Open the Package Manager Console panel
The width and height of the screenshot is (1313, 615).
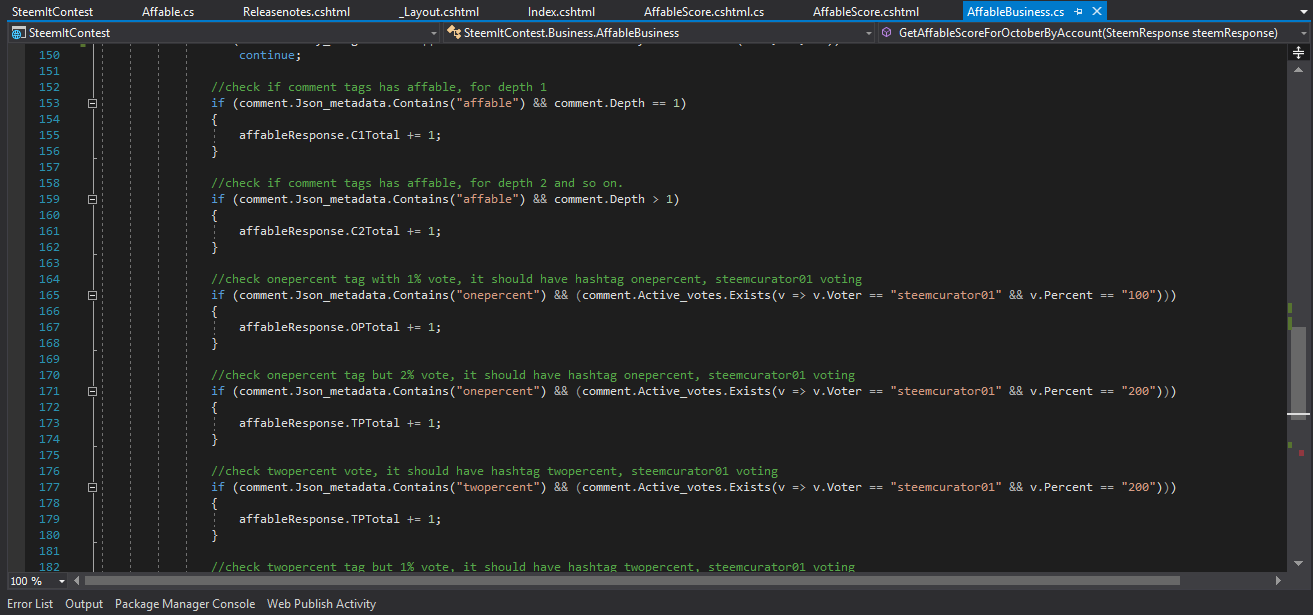pyautogui.click(x=185, y=604)
